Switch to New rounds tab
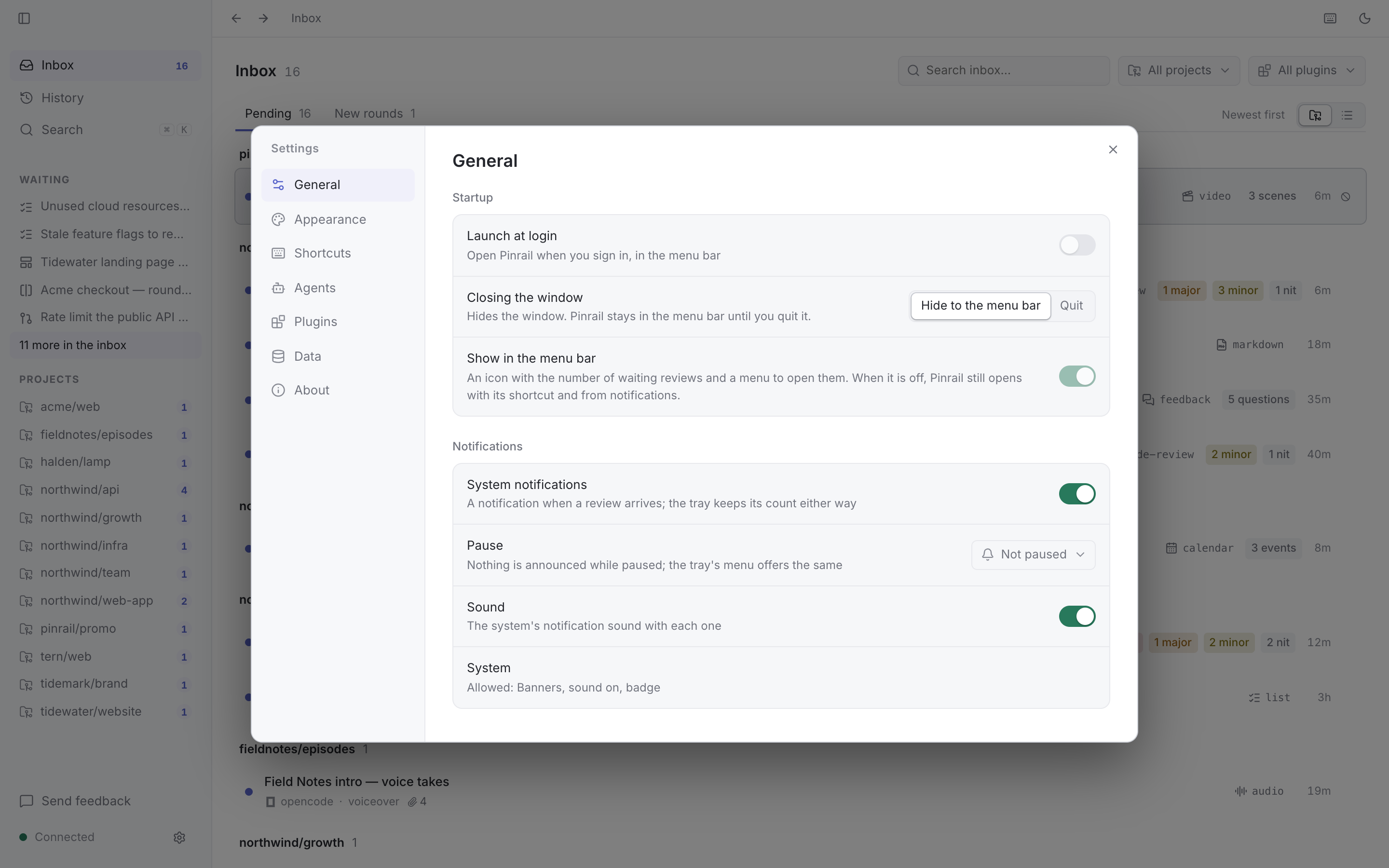The height and width of the screenshot is (868, 1389). pos(375,114)
